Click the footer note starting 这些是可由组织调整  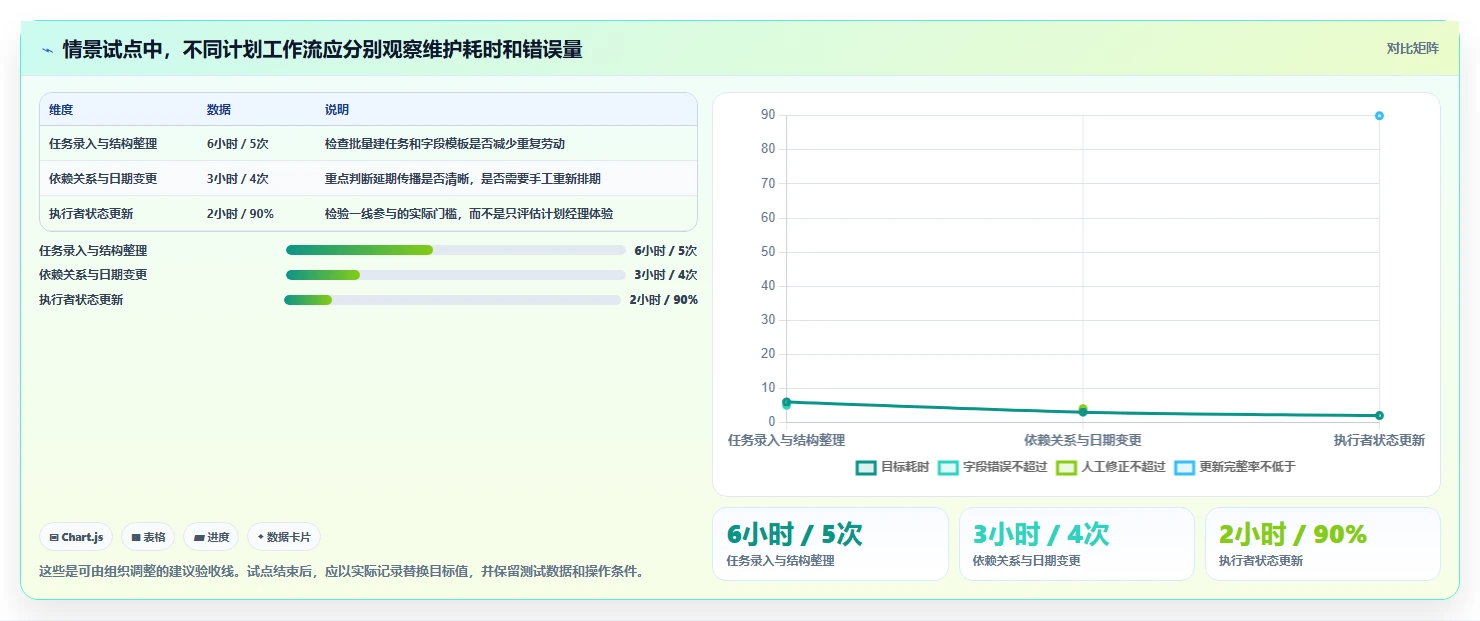[342, 572]
